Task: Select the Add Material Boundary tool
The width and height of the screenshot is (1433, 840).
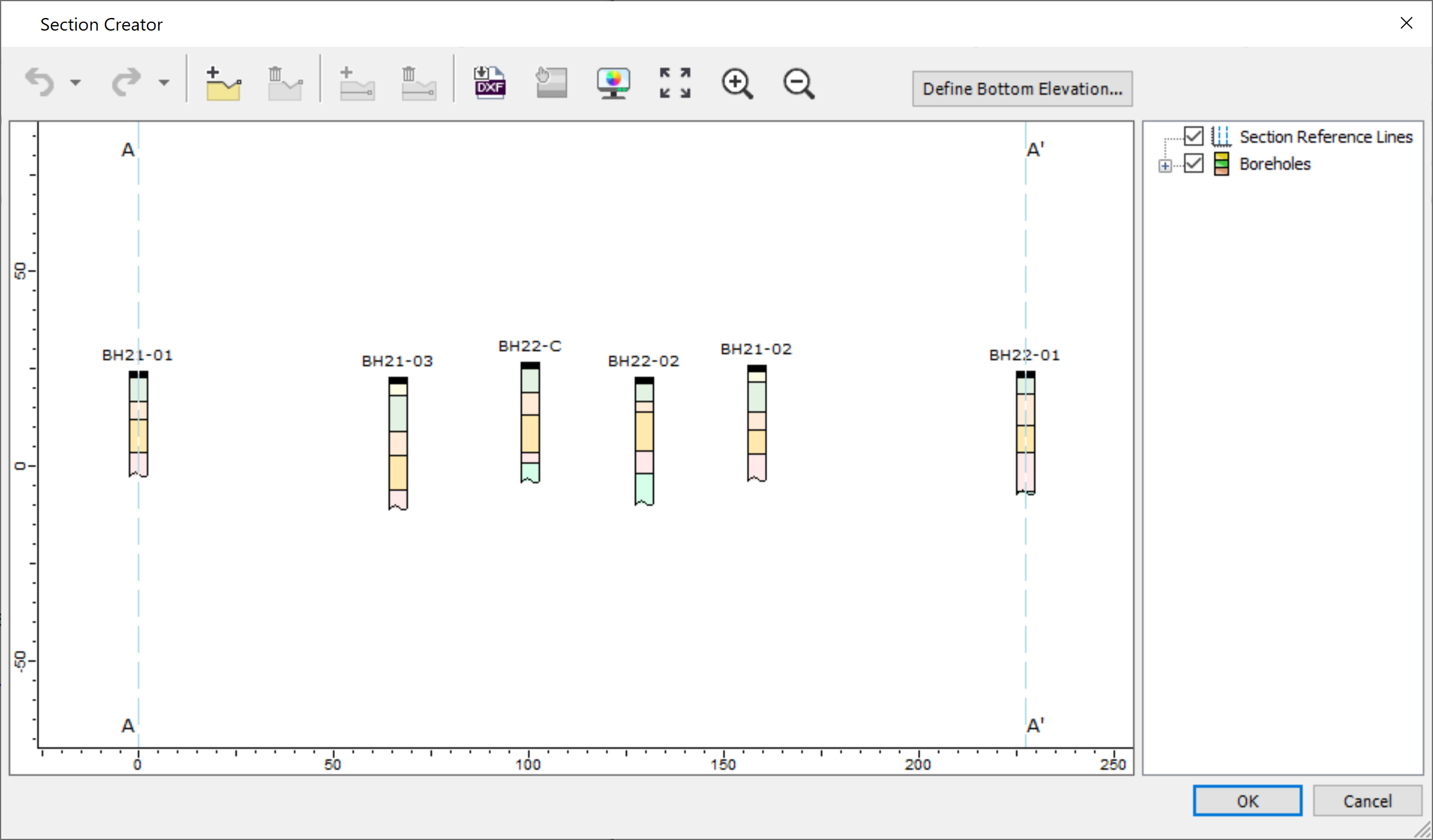Action: pos(223,83)
